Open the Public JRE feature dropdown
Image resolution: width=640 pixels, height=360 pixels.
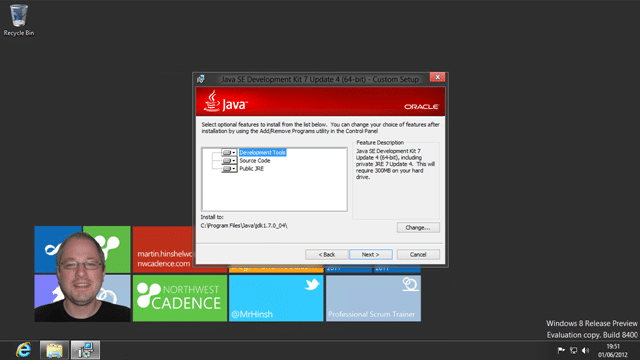(x=229, y=169)
